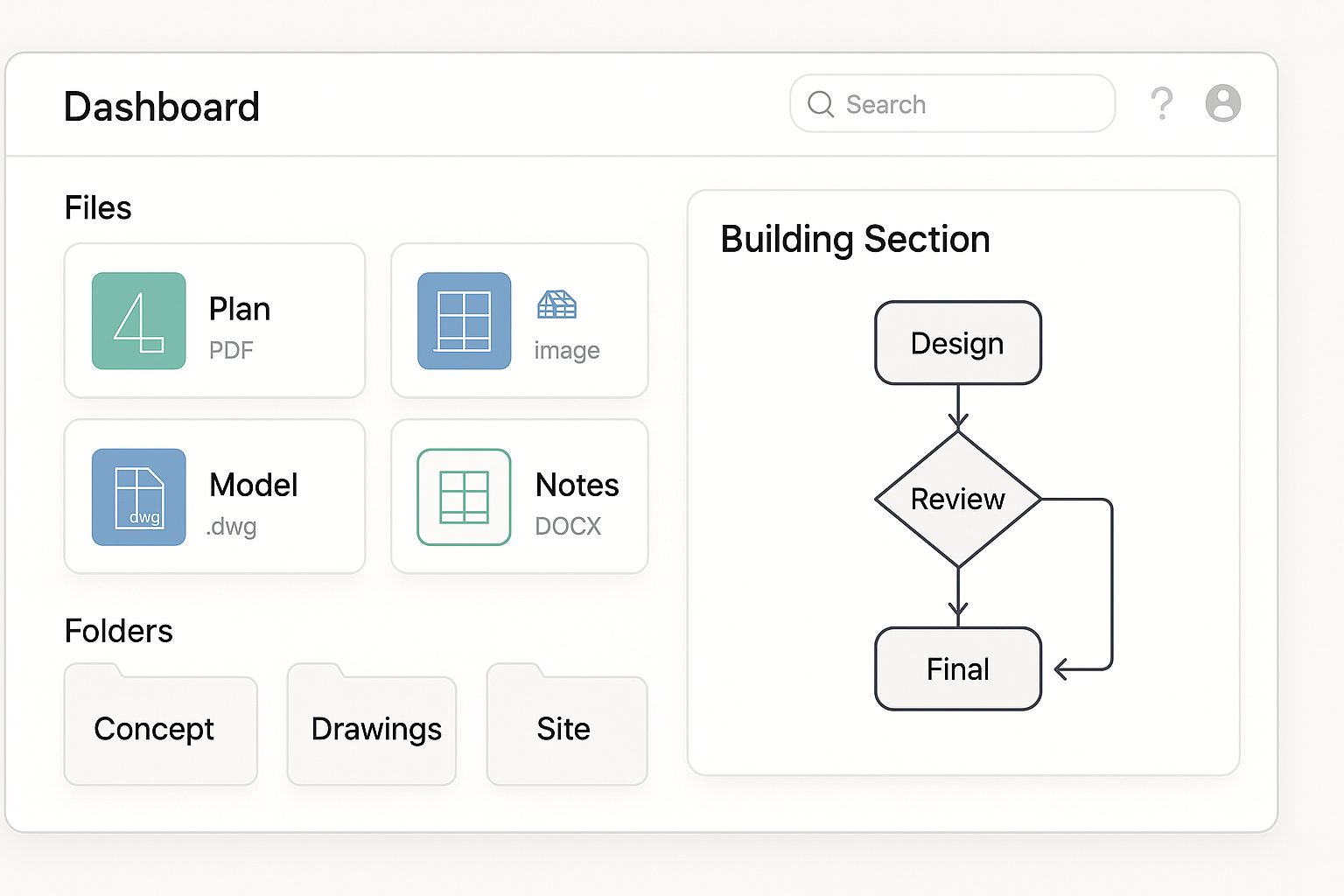
Task: Click the magnifier icon in search box
Action: 821,104
